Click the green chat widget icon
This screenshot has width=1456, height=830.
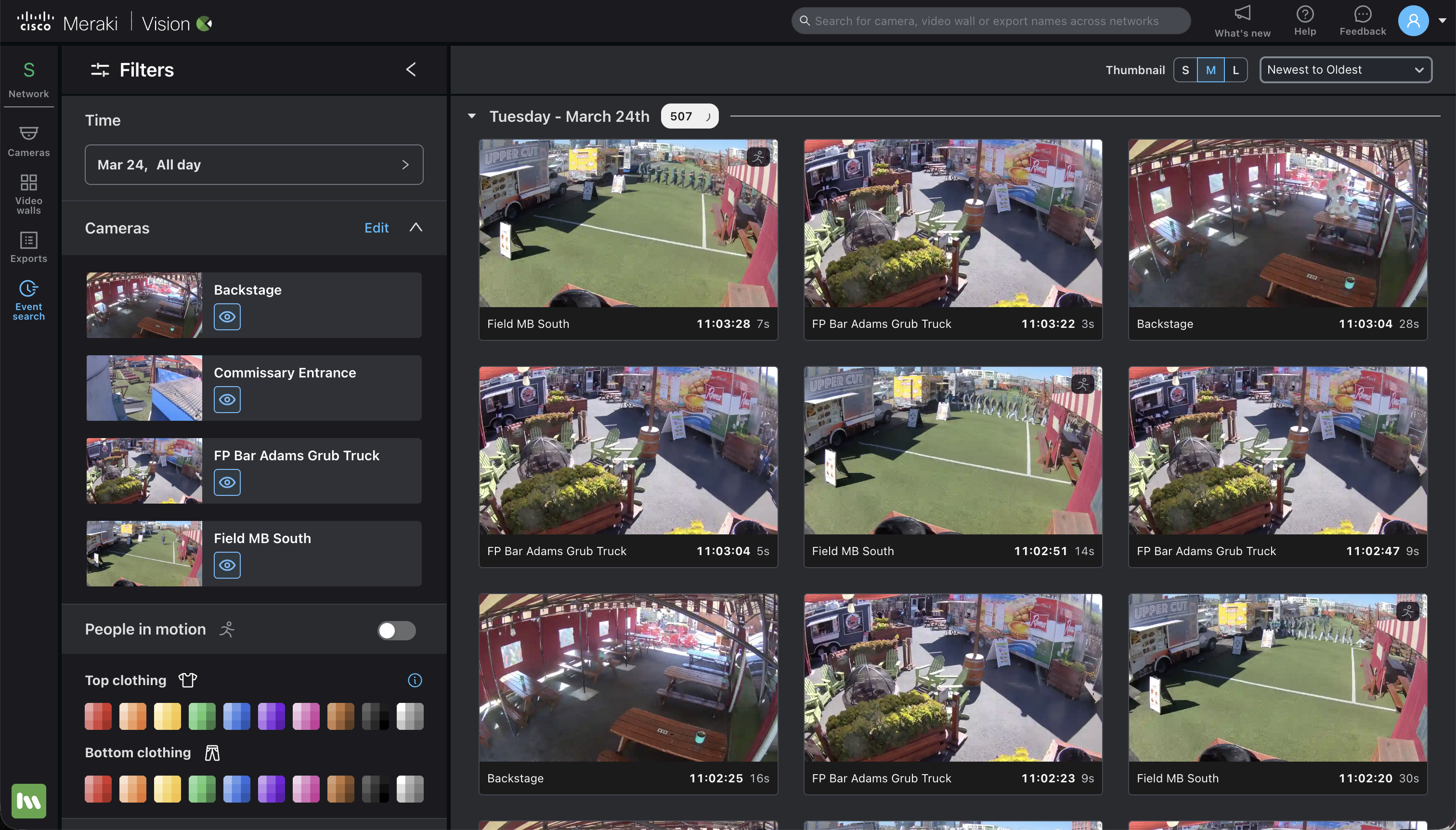point(28,800)
